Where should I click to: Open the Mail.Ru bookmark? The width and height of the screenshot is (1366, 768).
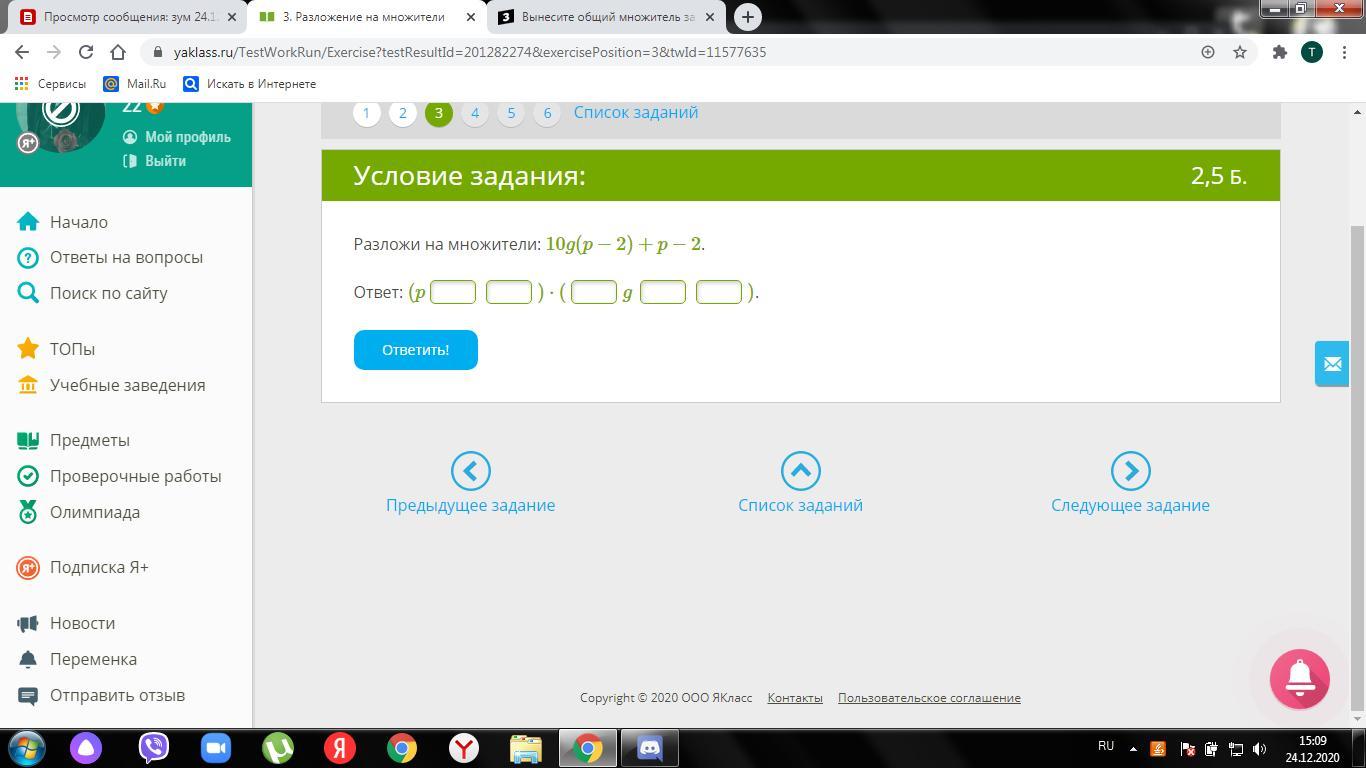click(135, 84)
